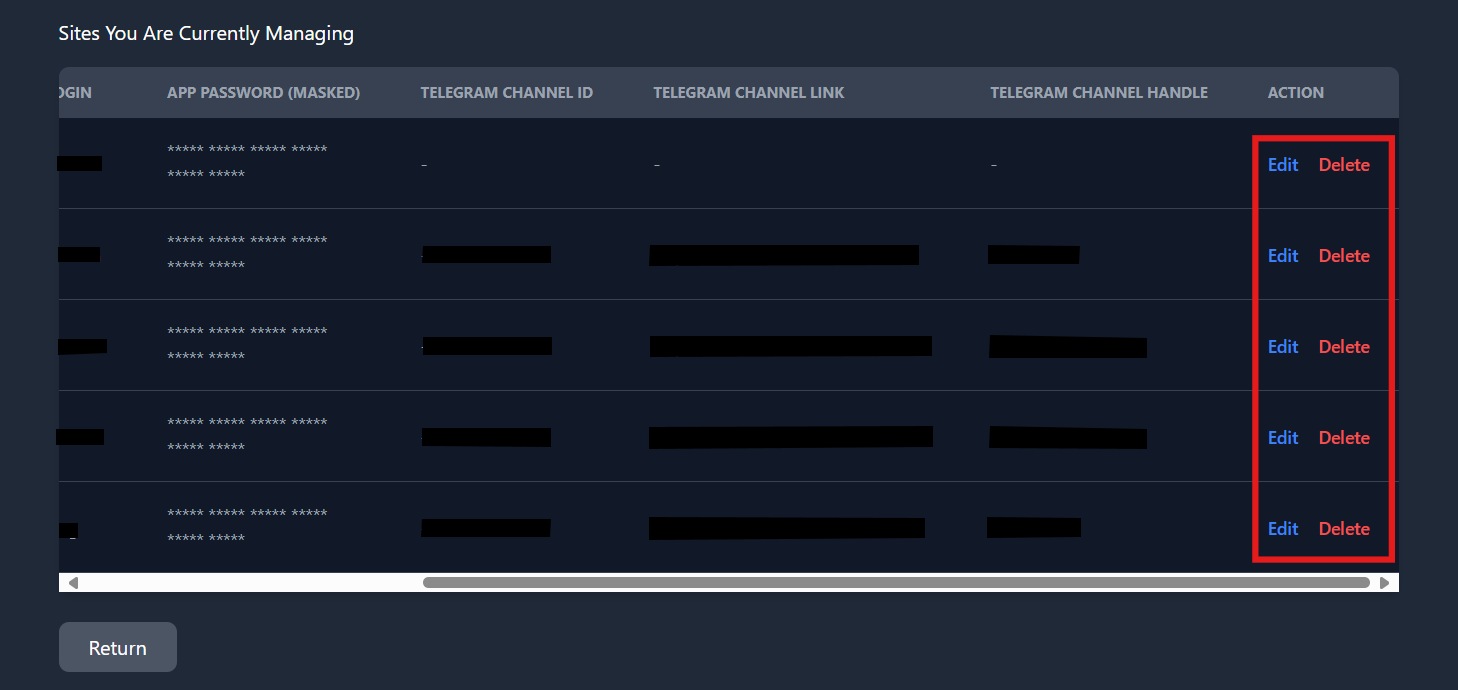The height and width of the screenshot is (690, 1458).
Task: Click Delete on the fourth site row
Action: (x=1344, y=437)
